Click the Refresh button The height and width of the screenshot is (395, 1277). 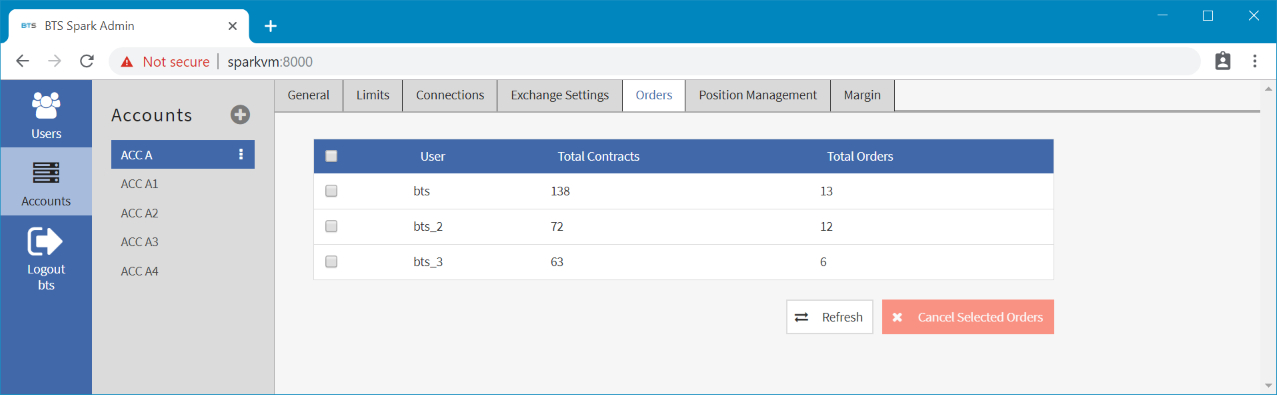point(830,317)
